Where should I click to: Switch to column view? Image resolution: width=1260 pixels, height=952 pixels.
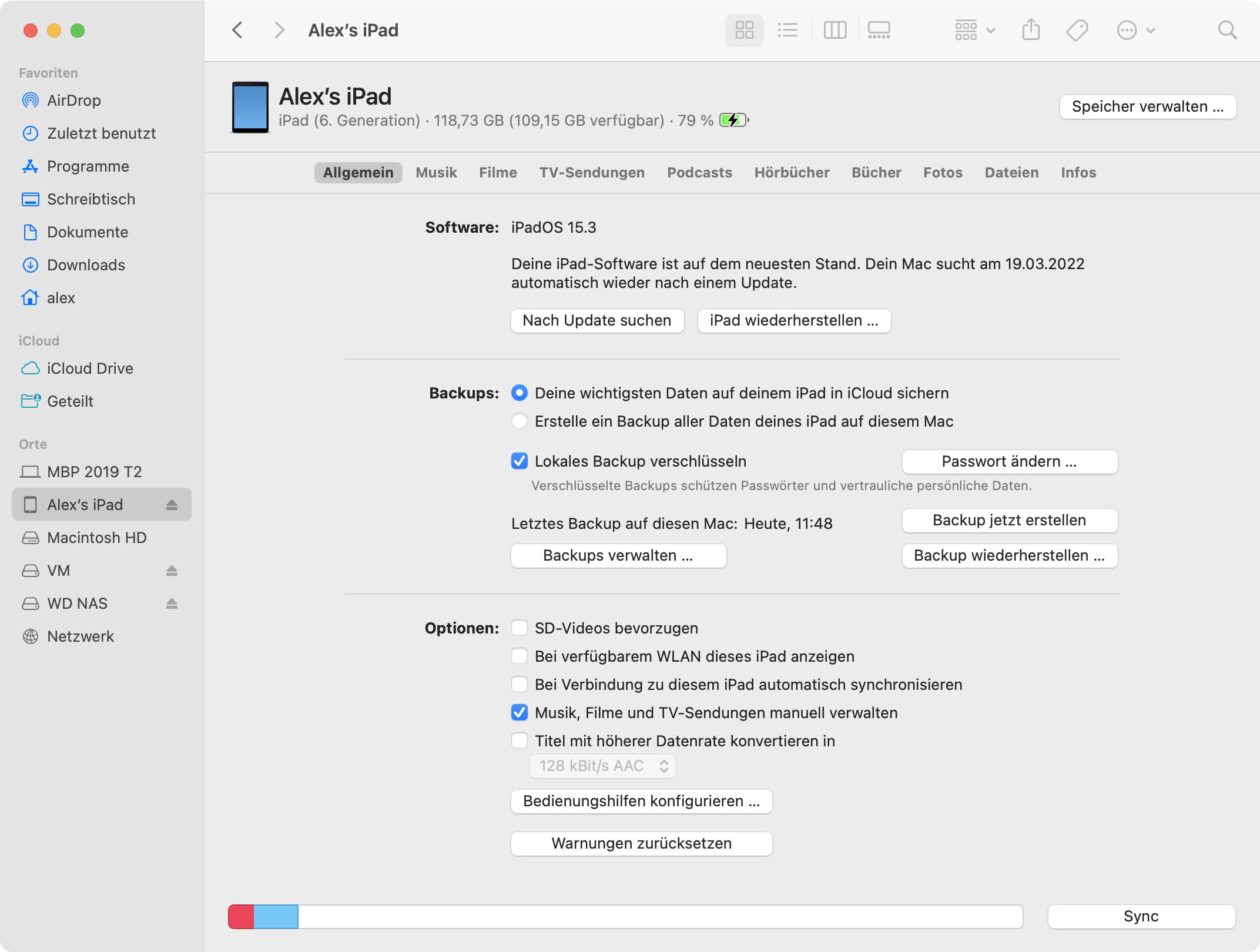coord(835,30)
